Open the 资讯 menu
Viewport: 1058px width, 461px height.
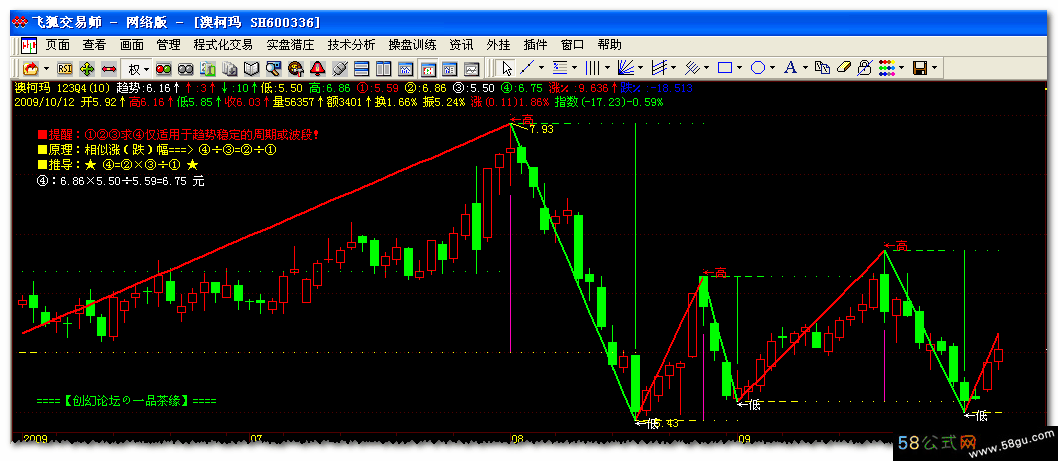462,45
